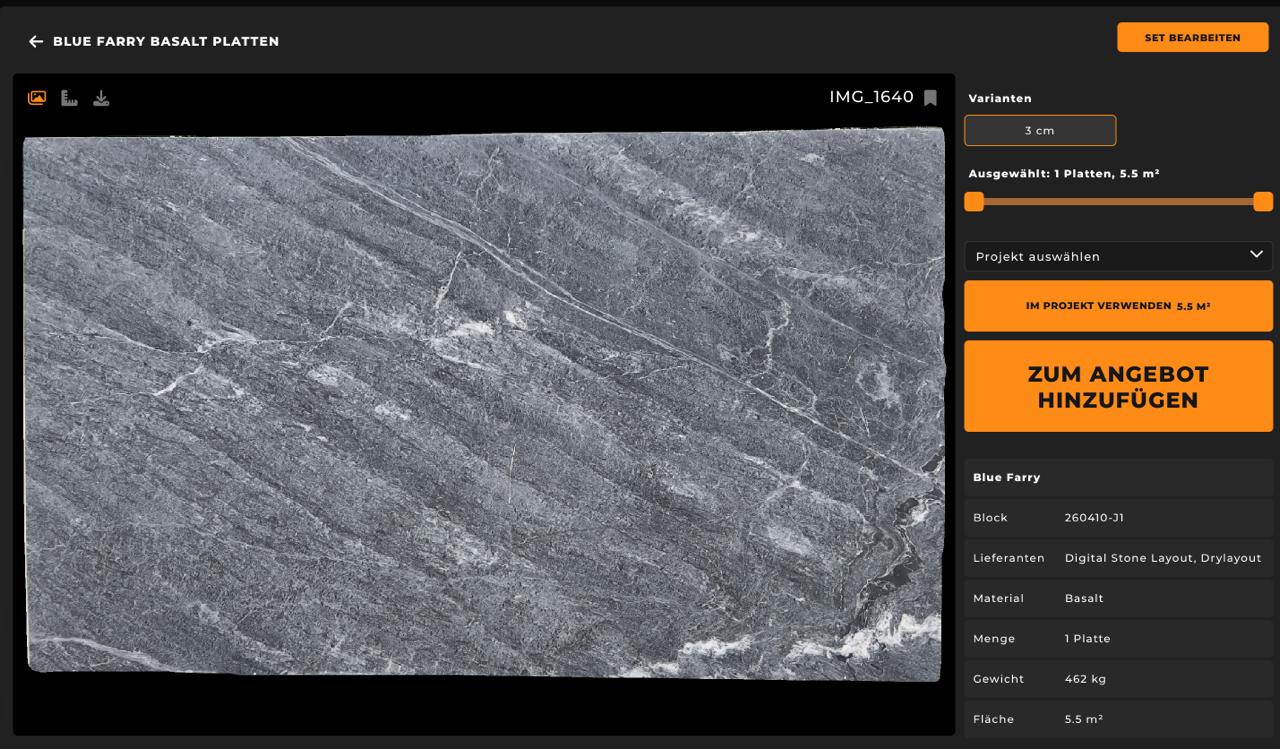
Task: Click the download slab image icon
Action: click(x=101, y=98)
